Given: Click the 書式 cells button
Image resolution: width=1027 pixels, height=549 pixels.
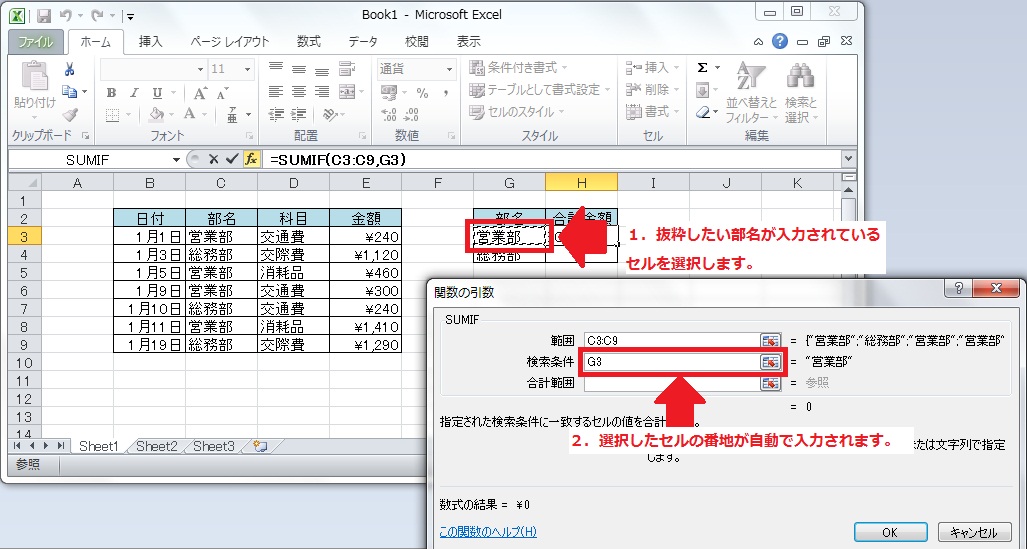Looking at the screenshot, I should coord(653,112).
